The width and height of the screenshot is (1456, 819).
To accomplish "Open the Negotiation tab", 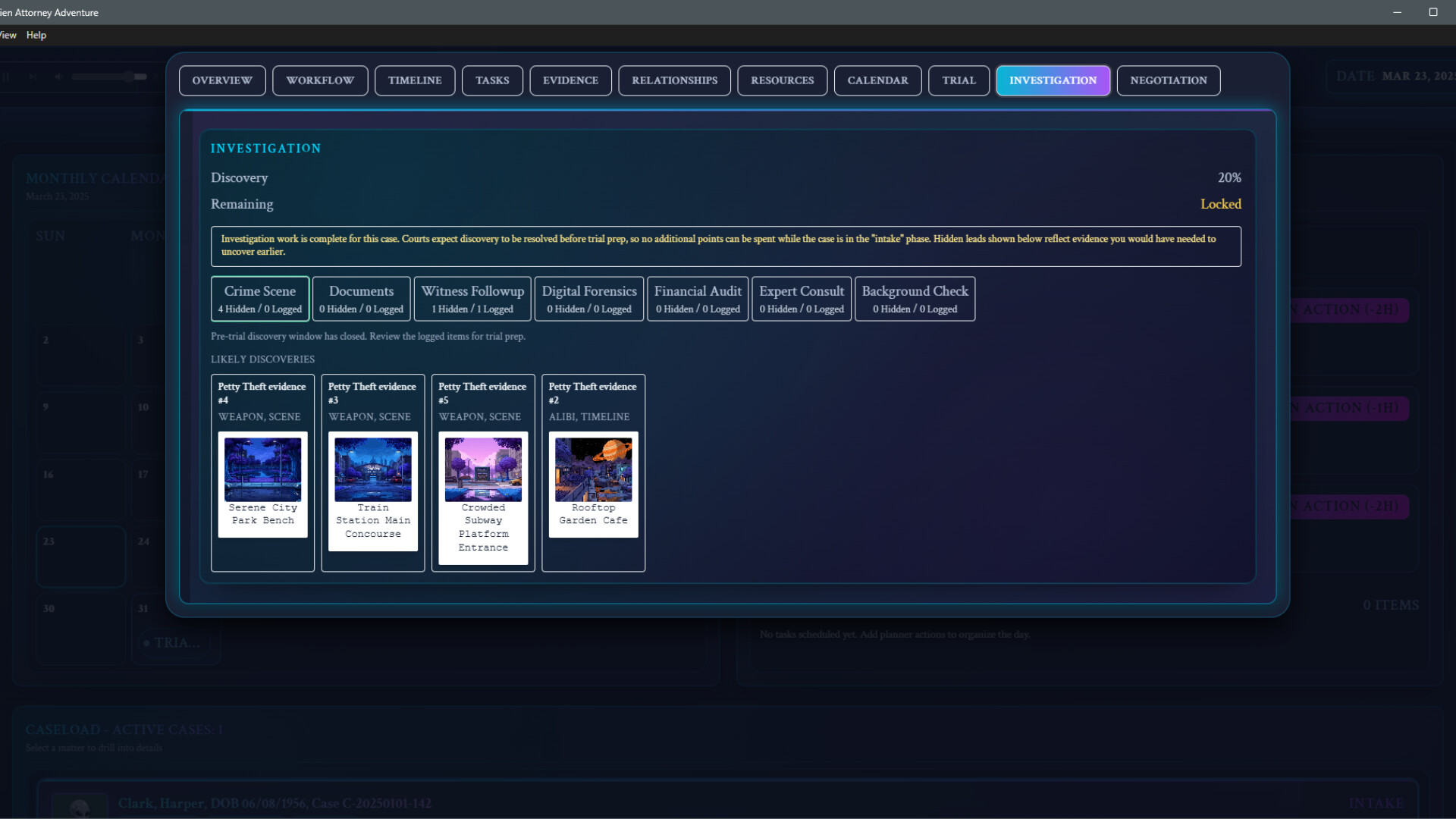I will tap(1168, 80).
